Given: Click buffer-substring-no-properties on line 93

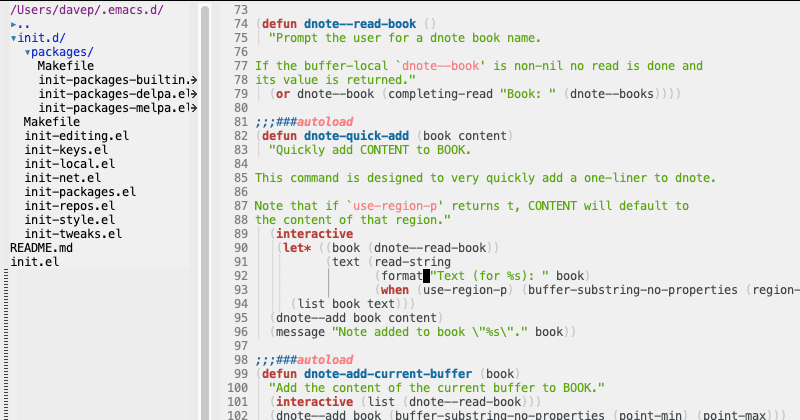Looking at the screenshot, I should point(633,290).
